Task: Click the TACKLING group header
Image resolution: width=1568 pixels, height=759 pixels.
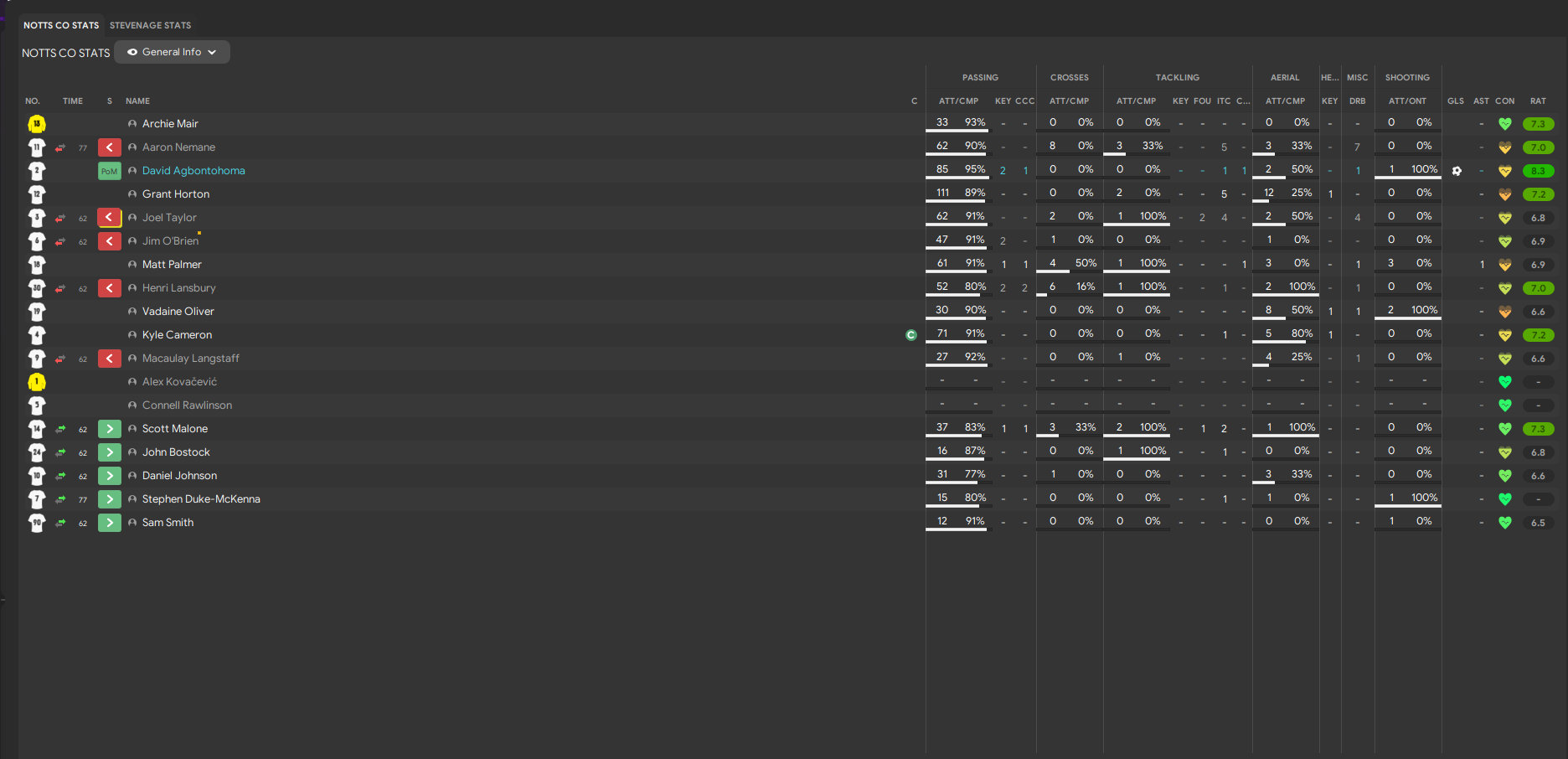Action: coord(1178,77)
